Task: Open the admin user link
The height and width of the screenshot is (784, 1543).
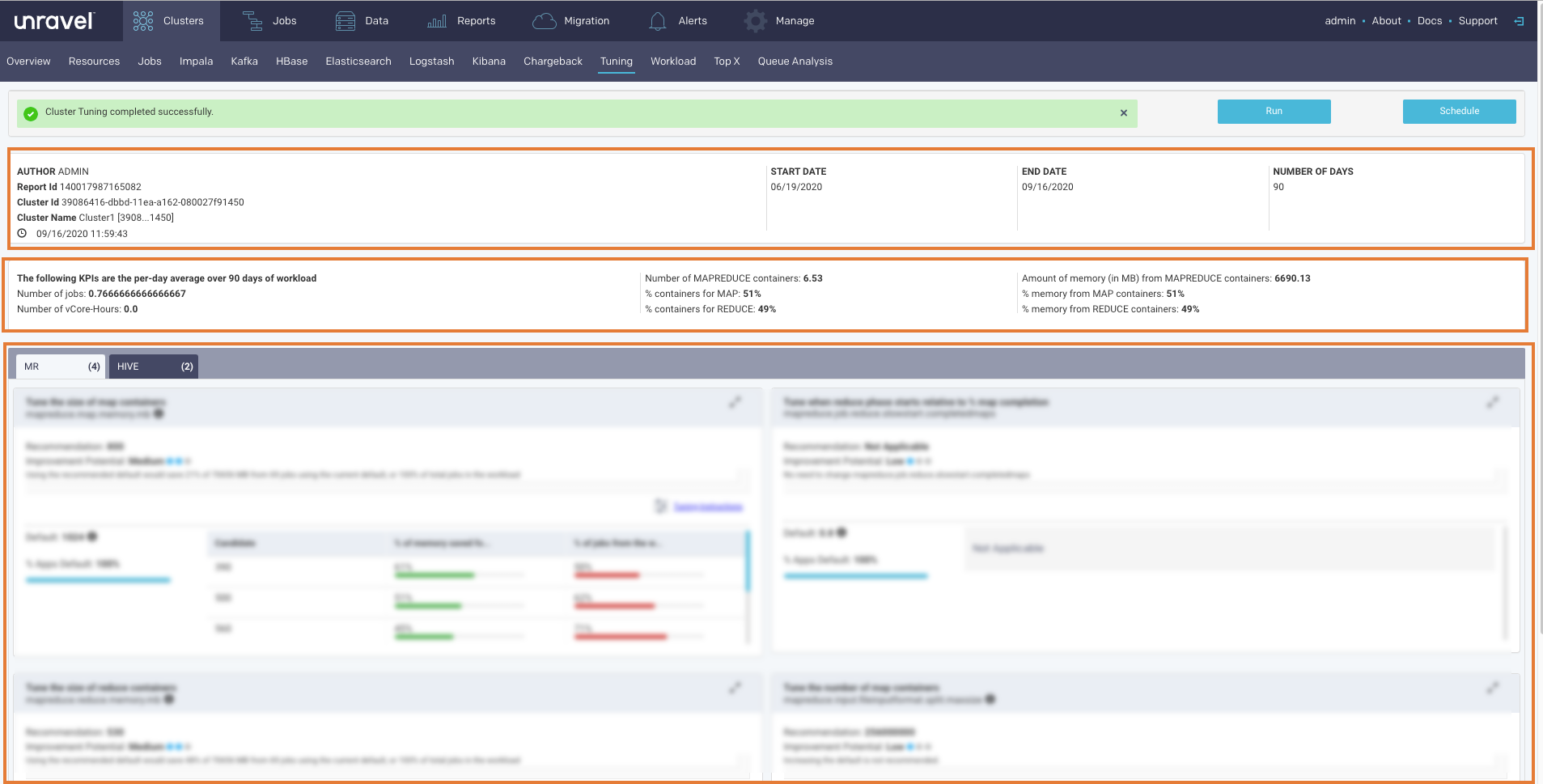Action: click(x=1340, y=21)
